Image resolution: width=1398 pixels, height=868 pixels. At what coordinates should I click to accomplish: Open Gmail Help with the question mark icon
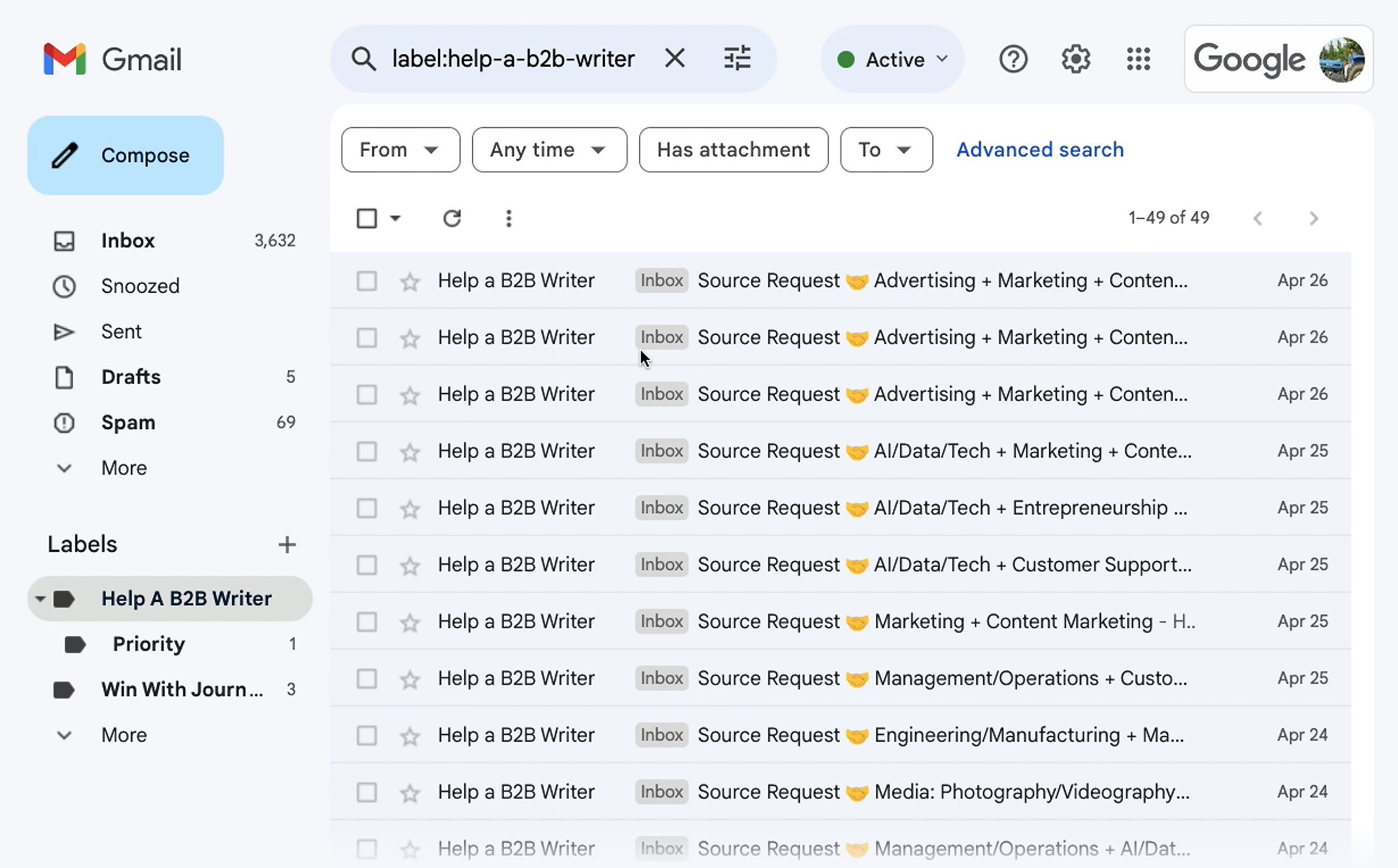click(x=1013, y=59)
